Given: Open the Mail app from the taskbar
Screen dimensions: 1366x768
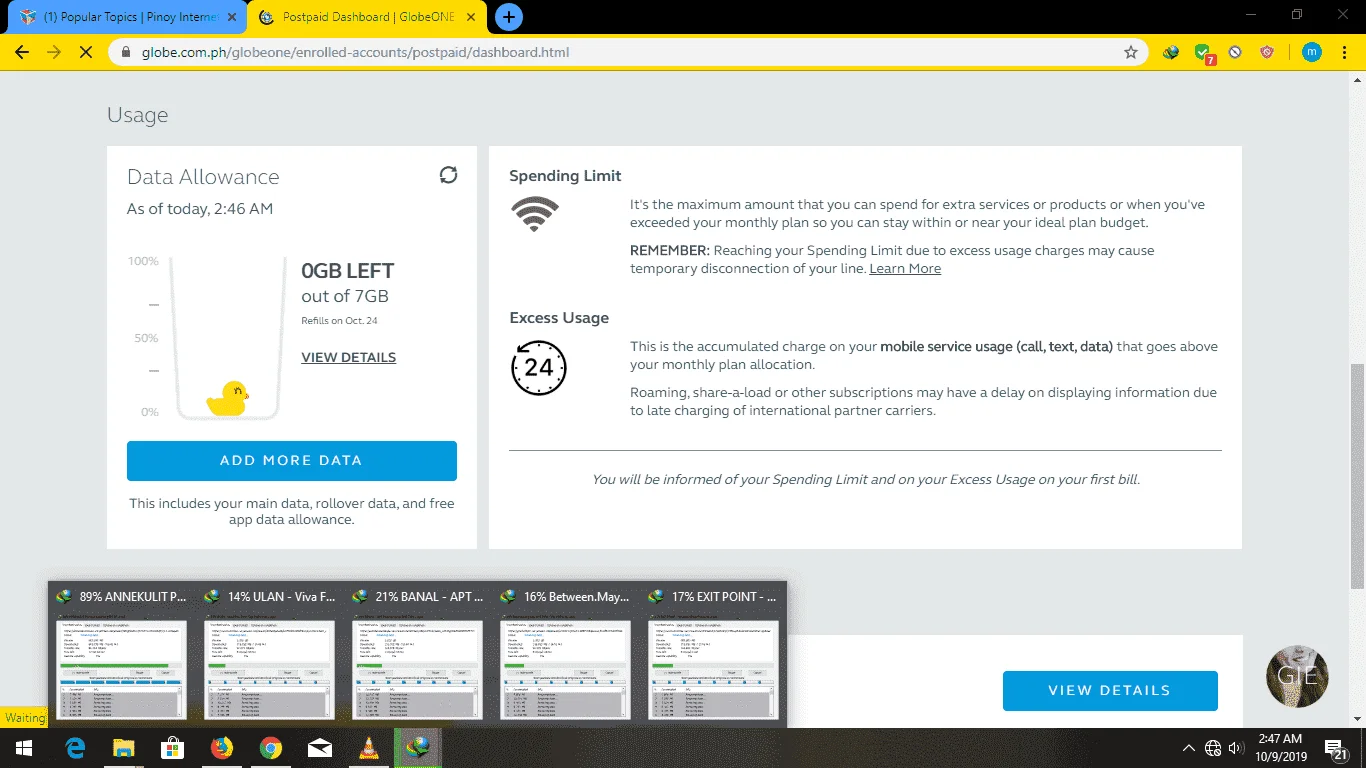Looking at the screenshot, I should [320, 748].
